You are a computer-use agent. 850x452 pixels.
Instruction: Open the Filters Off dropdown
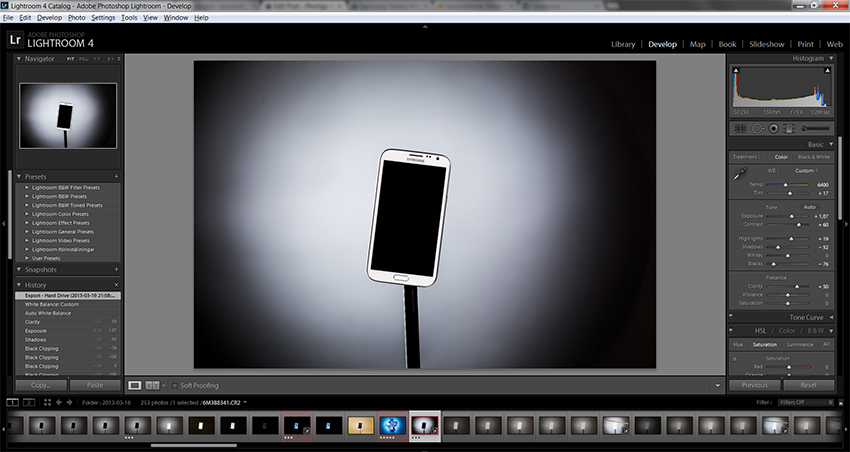point(806,402)
